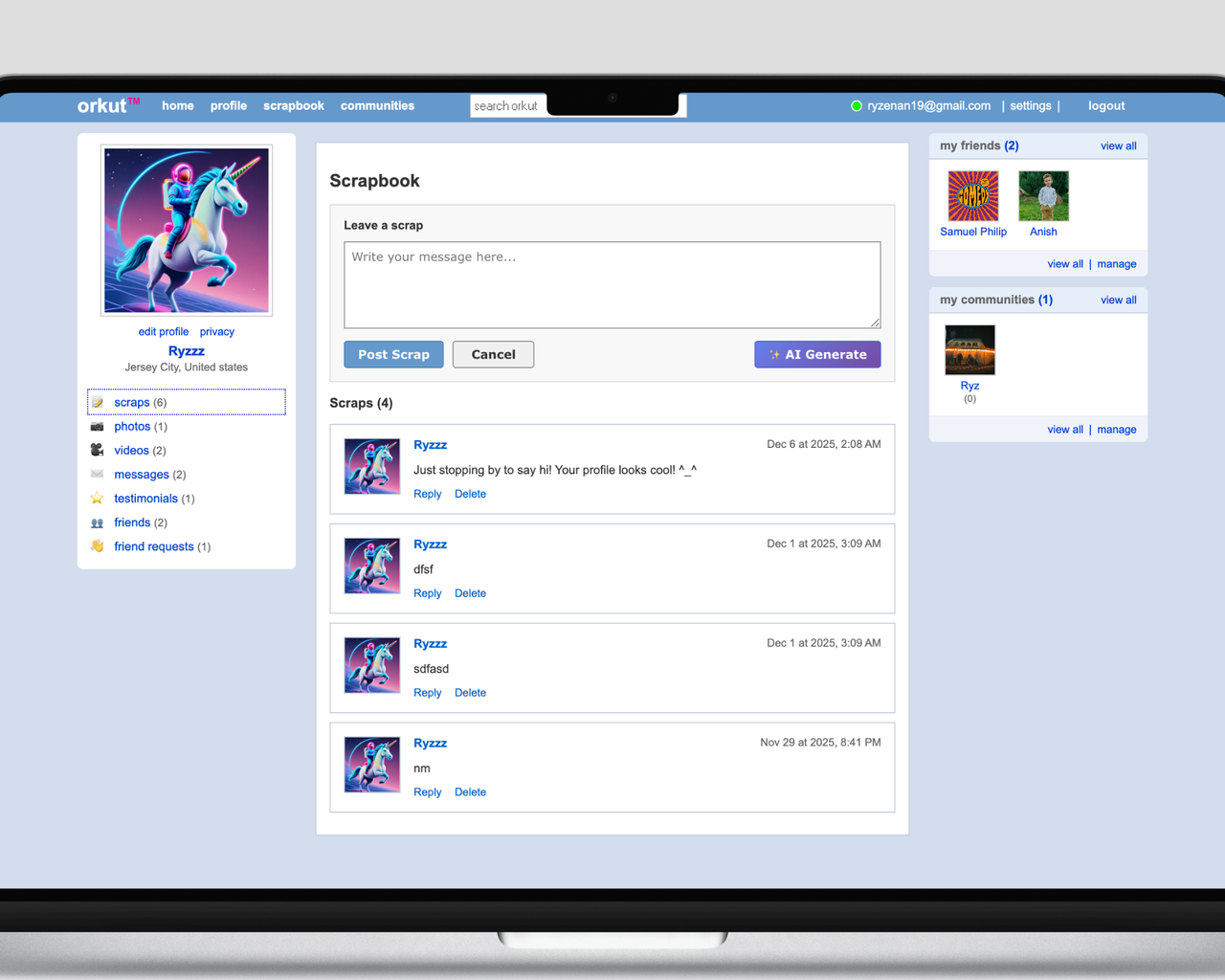The image size is (1225, 980).
Task: Open the profile menu item
Action: pos(229,106)
